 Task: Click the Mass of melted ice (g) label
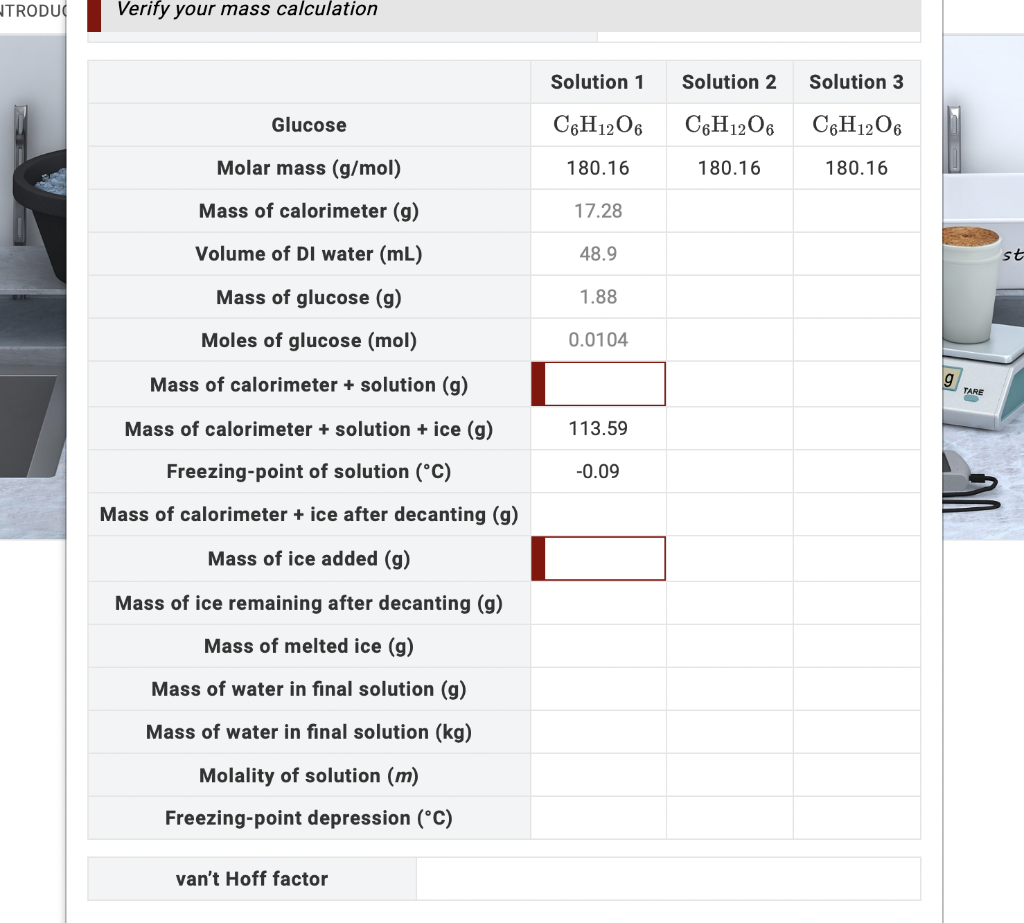[309, 647]
